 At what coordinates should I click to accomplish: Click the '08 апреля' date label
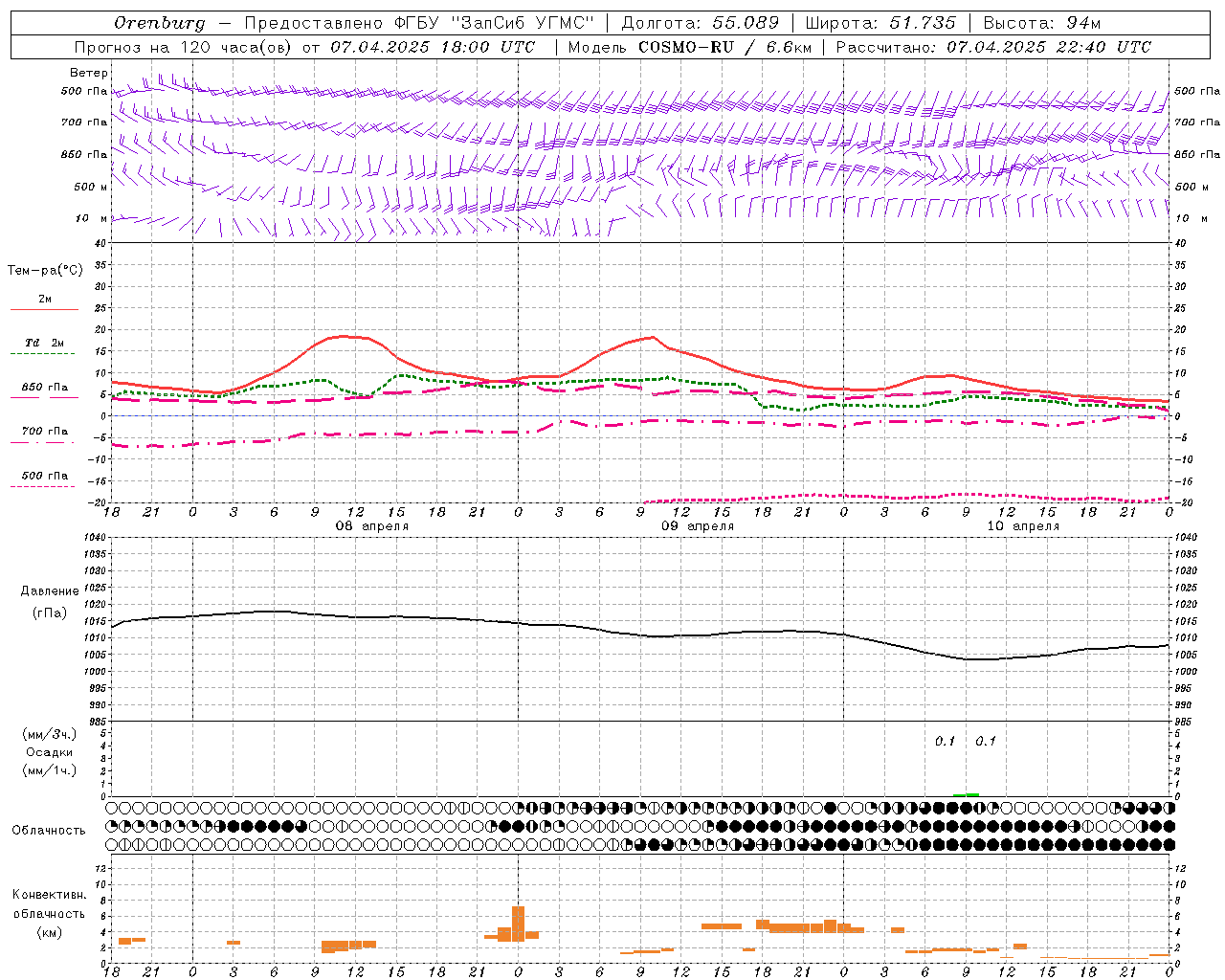(x=371, y=526)
